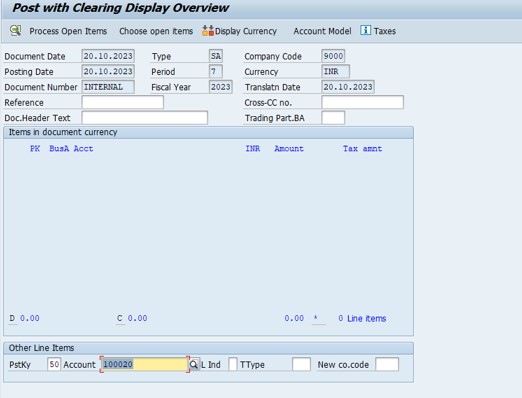
Task: Click the Doc.Header Text field
Action: (x=145, y=118)
